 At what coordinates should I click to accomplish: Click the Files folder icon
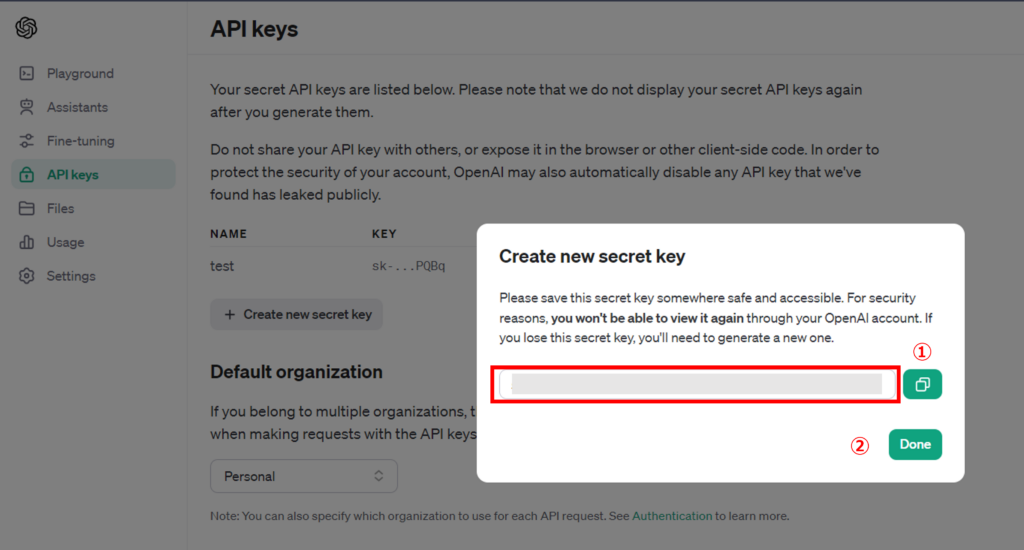point(27,208)
